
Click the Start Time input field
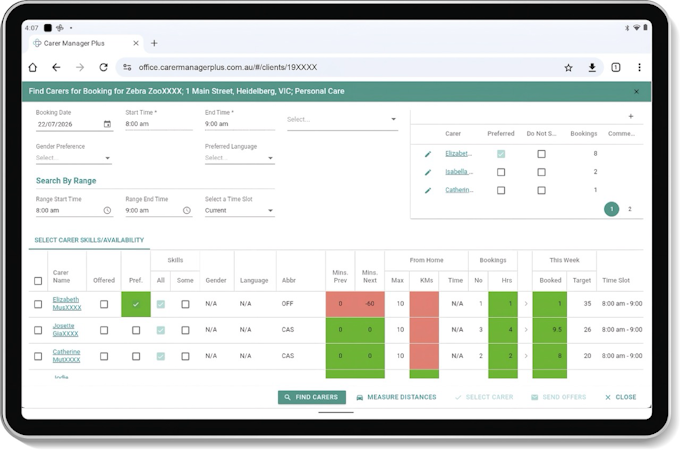[x=159, y=124]
